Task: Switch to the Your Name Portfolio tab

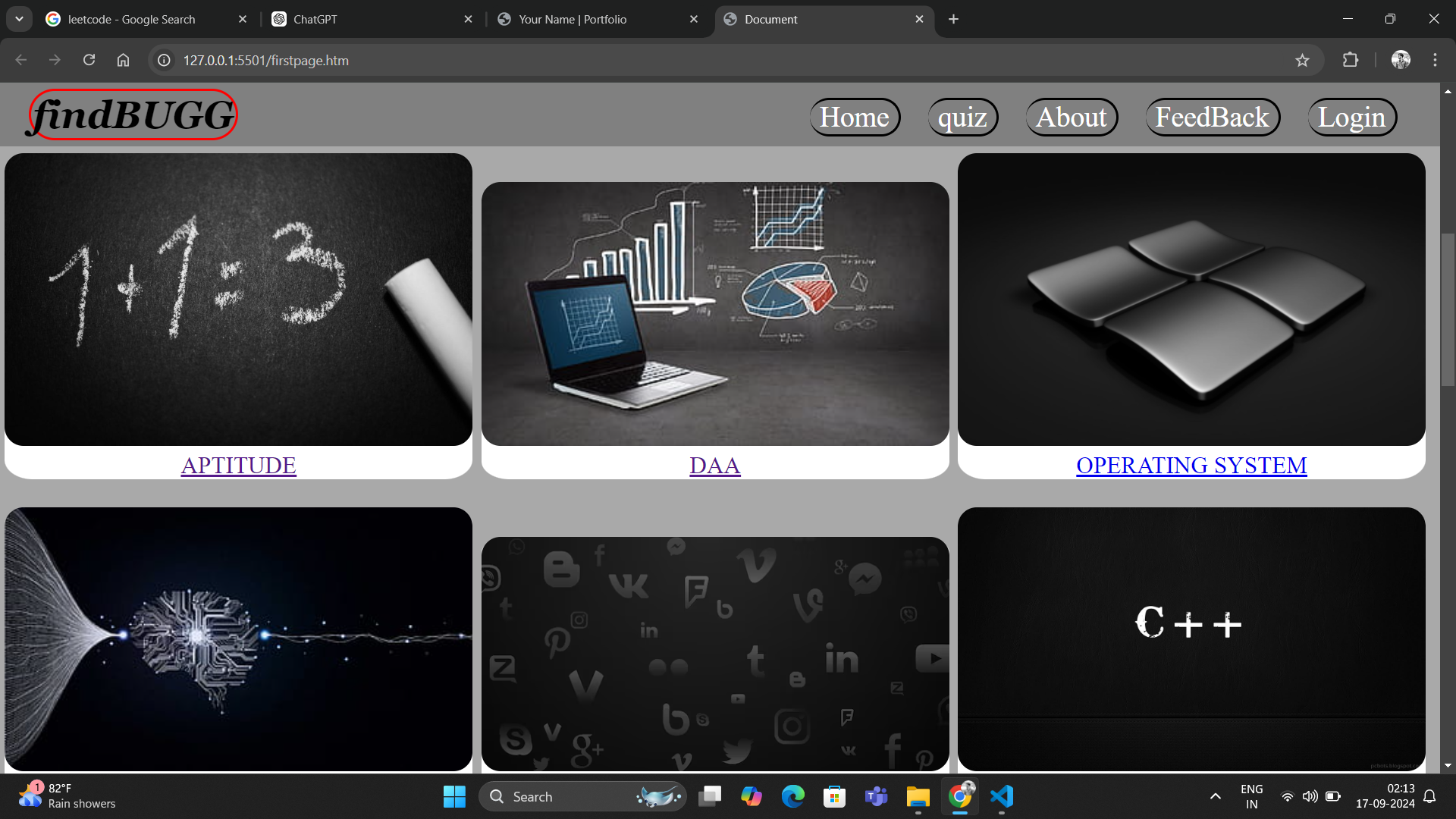Action: (598, 19)
